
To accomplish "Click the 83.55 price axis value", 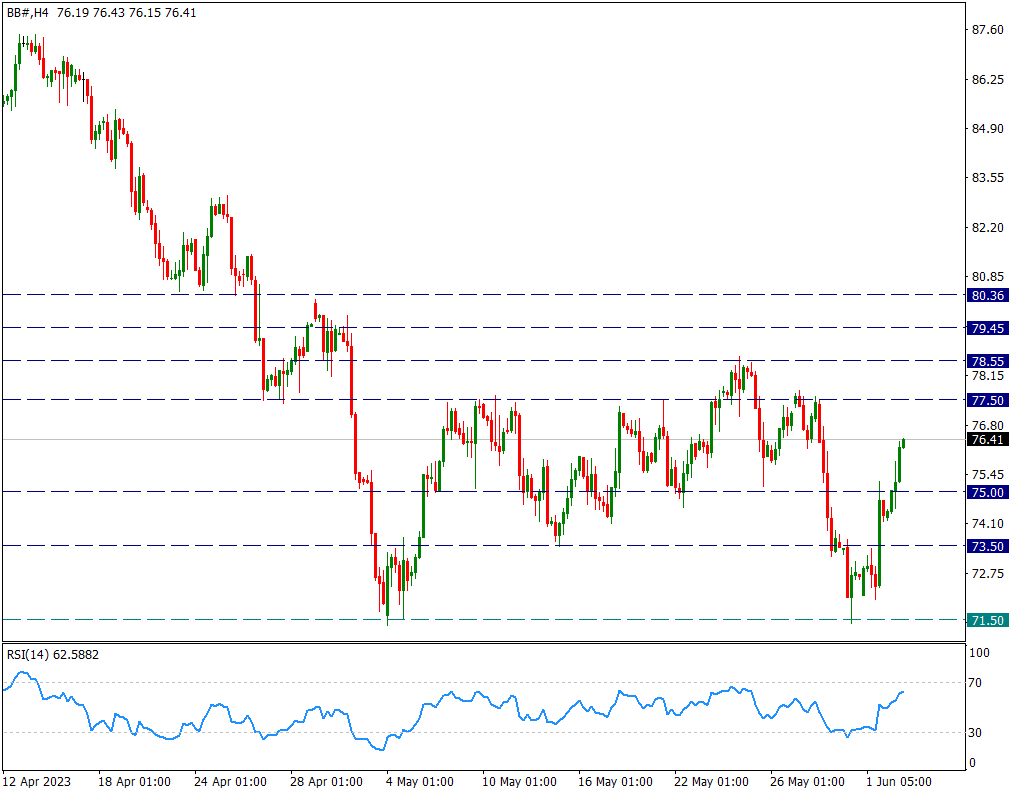I will pyautogui.click(x=988, y=178).
